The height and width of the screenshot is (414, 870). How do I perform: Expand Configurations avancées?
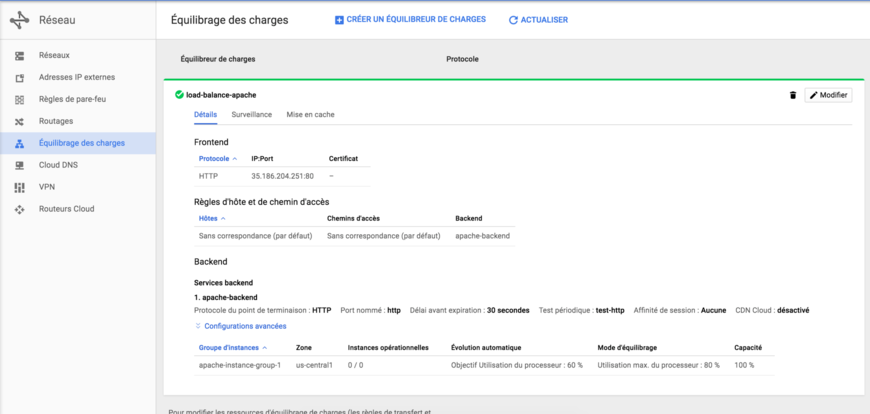click(240, 326)
